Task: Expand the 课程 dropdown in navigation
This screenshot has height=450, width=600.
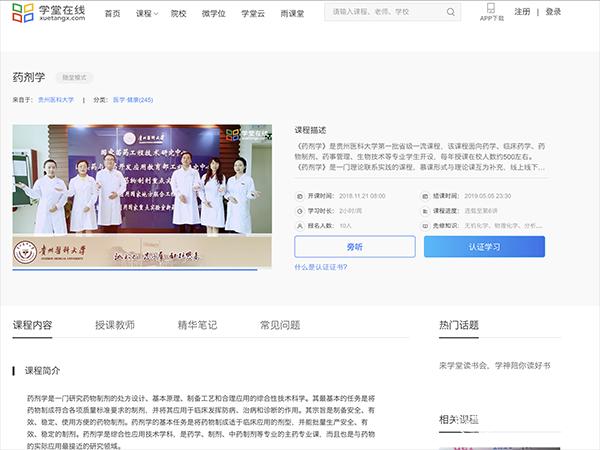Action: (147, 13)
